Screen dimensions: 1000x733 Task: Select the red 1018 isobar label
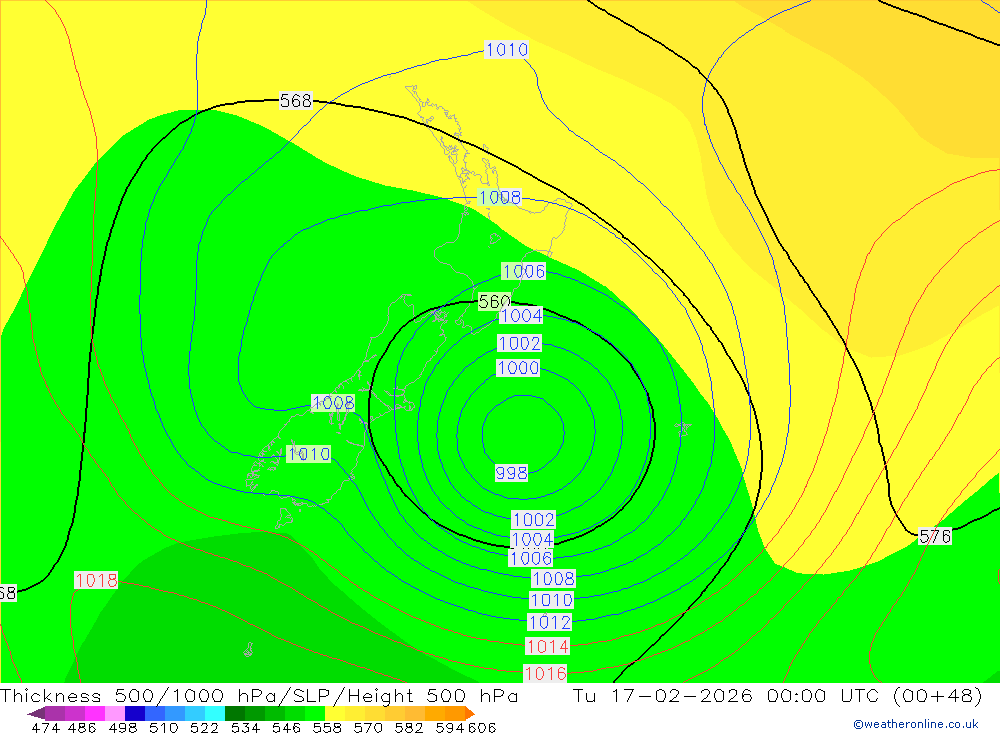tap(96, 580)
